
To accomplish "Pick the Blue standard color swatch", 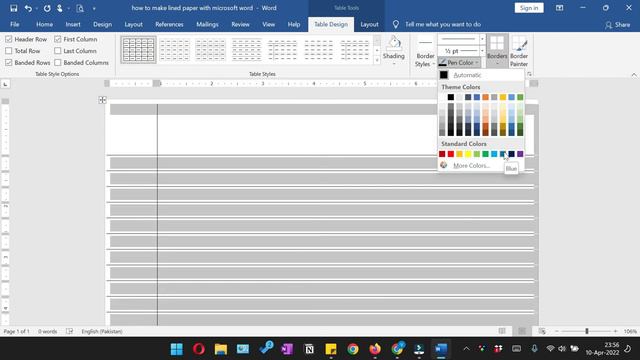I will tap(503, 154).
